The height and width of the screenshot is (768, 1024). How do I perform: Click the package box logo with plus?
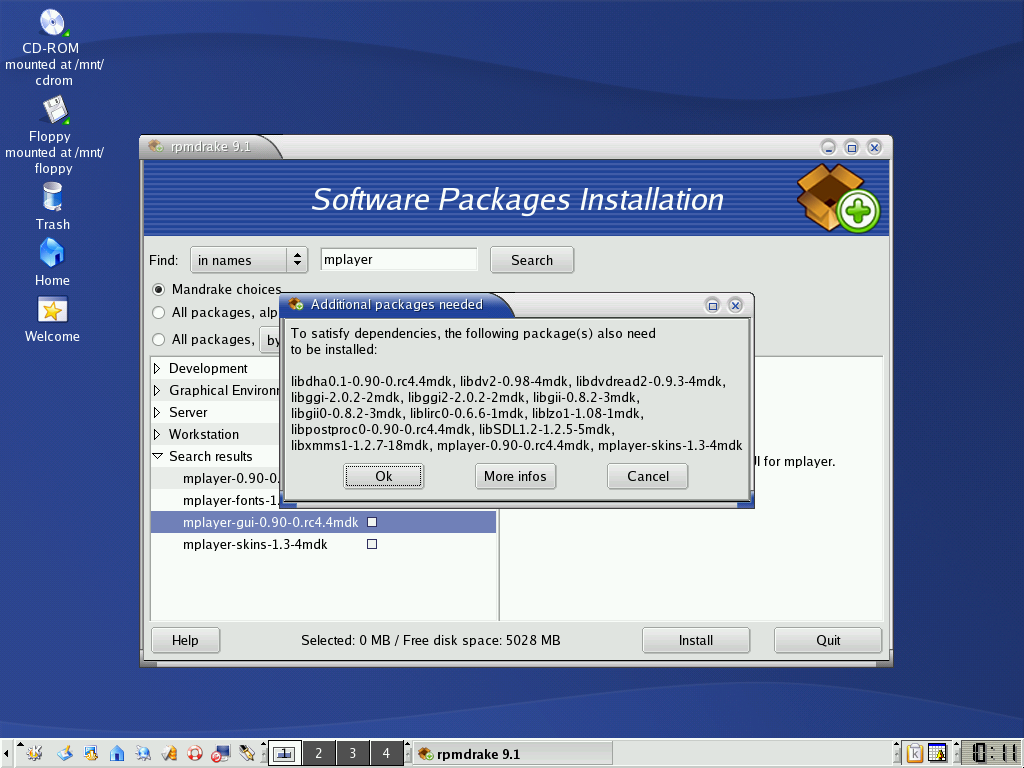[838, 198]
